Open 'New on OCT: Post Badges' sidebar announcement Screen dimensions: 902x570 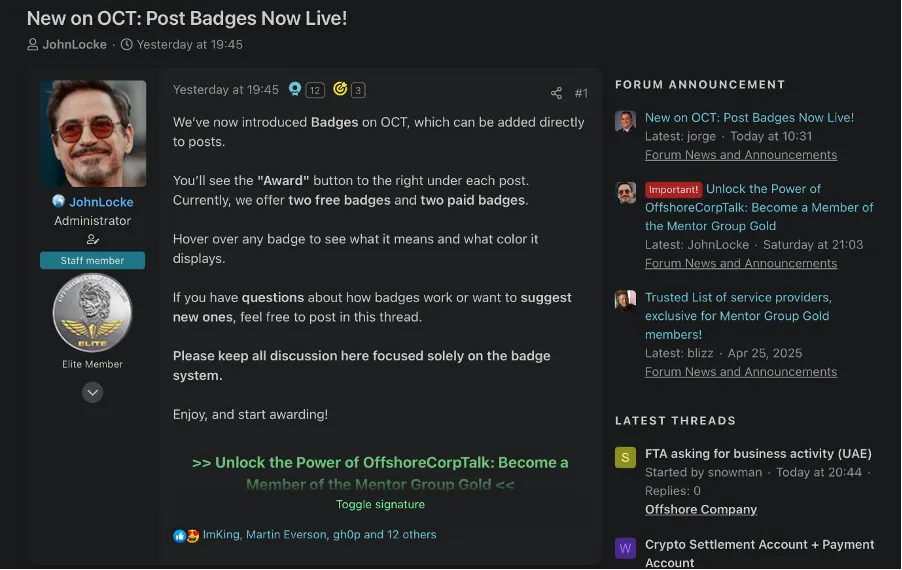tap(749, 117)
